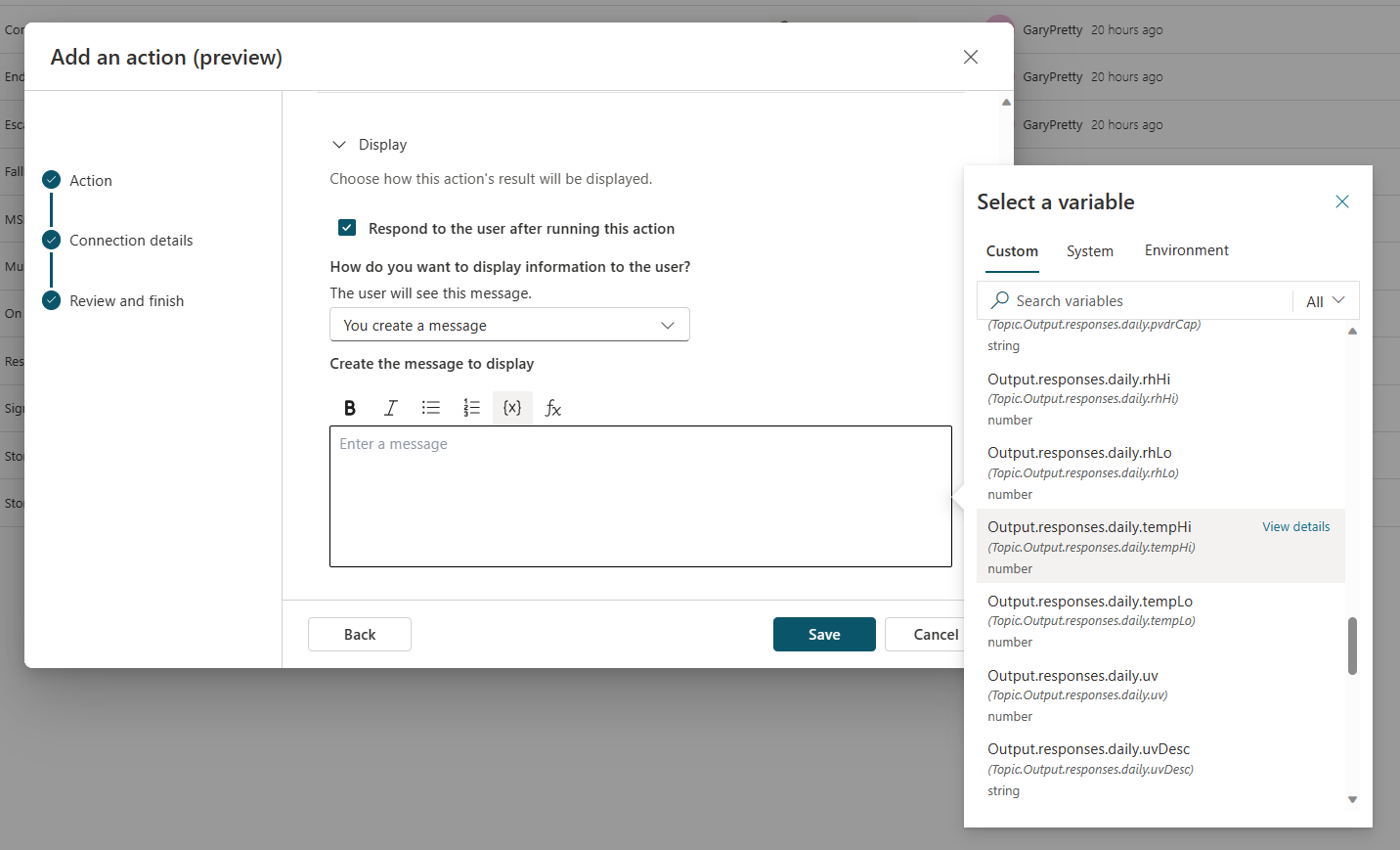Insert a numbered list in message

[472, 408]
